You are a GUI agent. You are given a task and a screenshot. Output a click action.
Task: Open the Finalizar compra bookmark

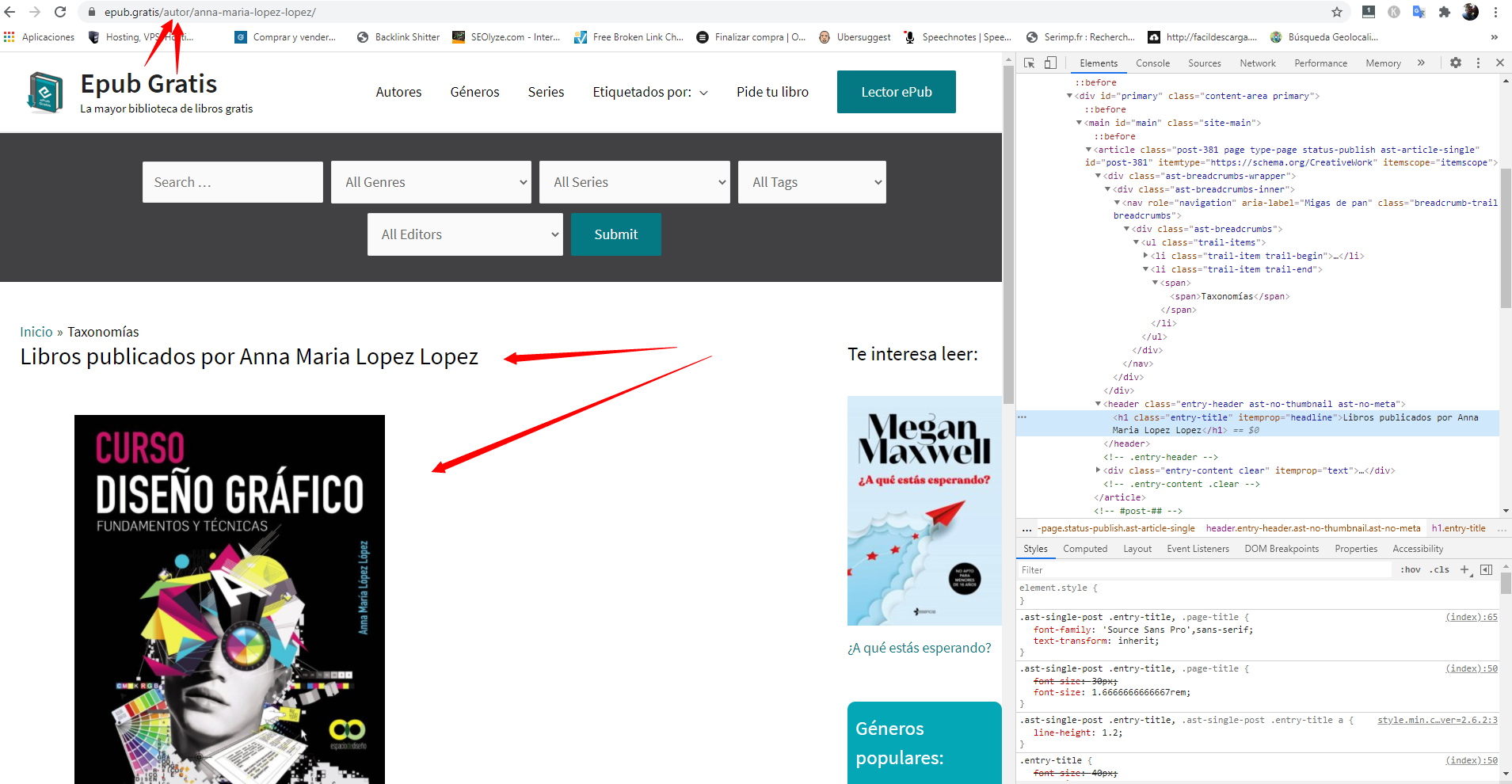(751, 37)
